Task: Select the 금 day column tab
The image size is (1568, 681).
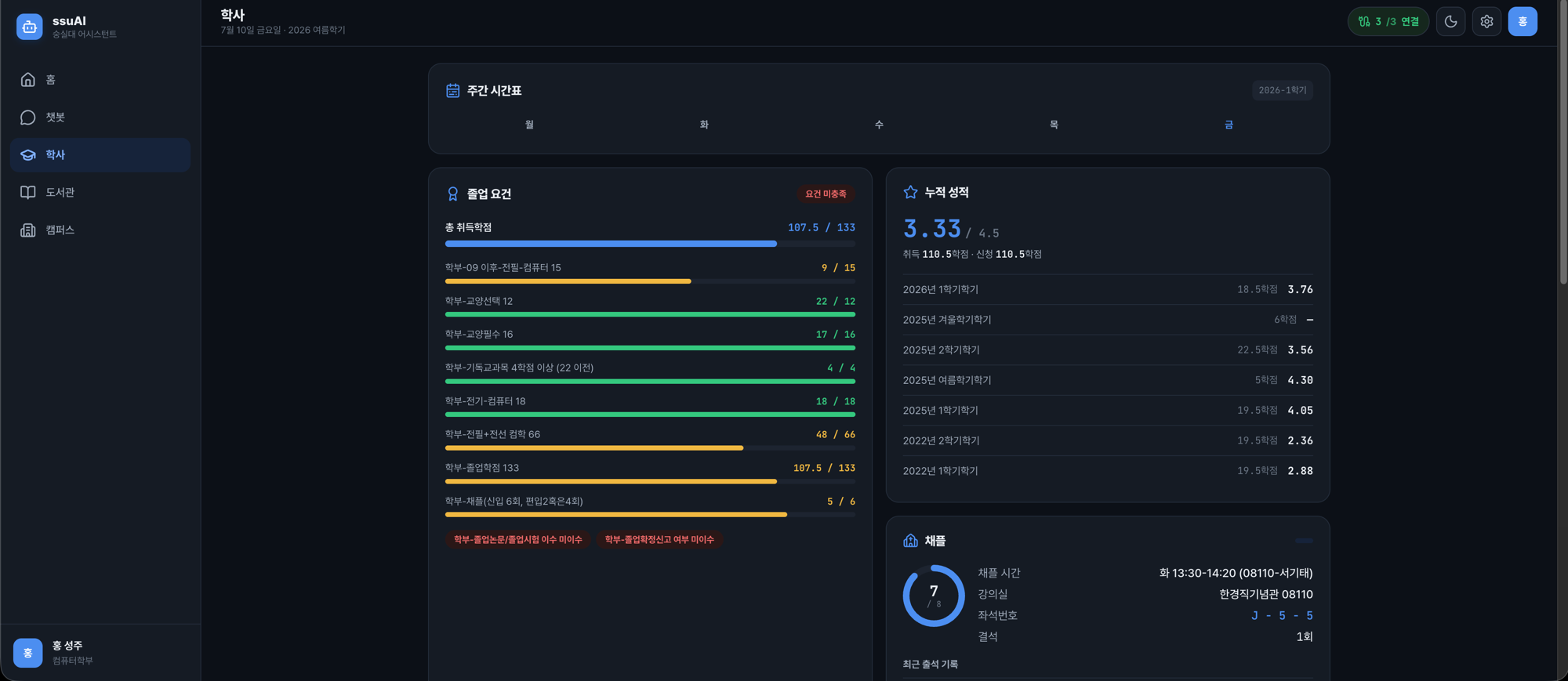Action: pyautogui.click(x=1229, y=125)
